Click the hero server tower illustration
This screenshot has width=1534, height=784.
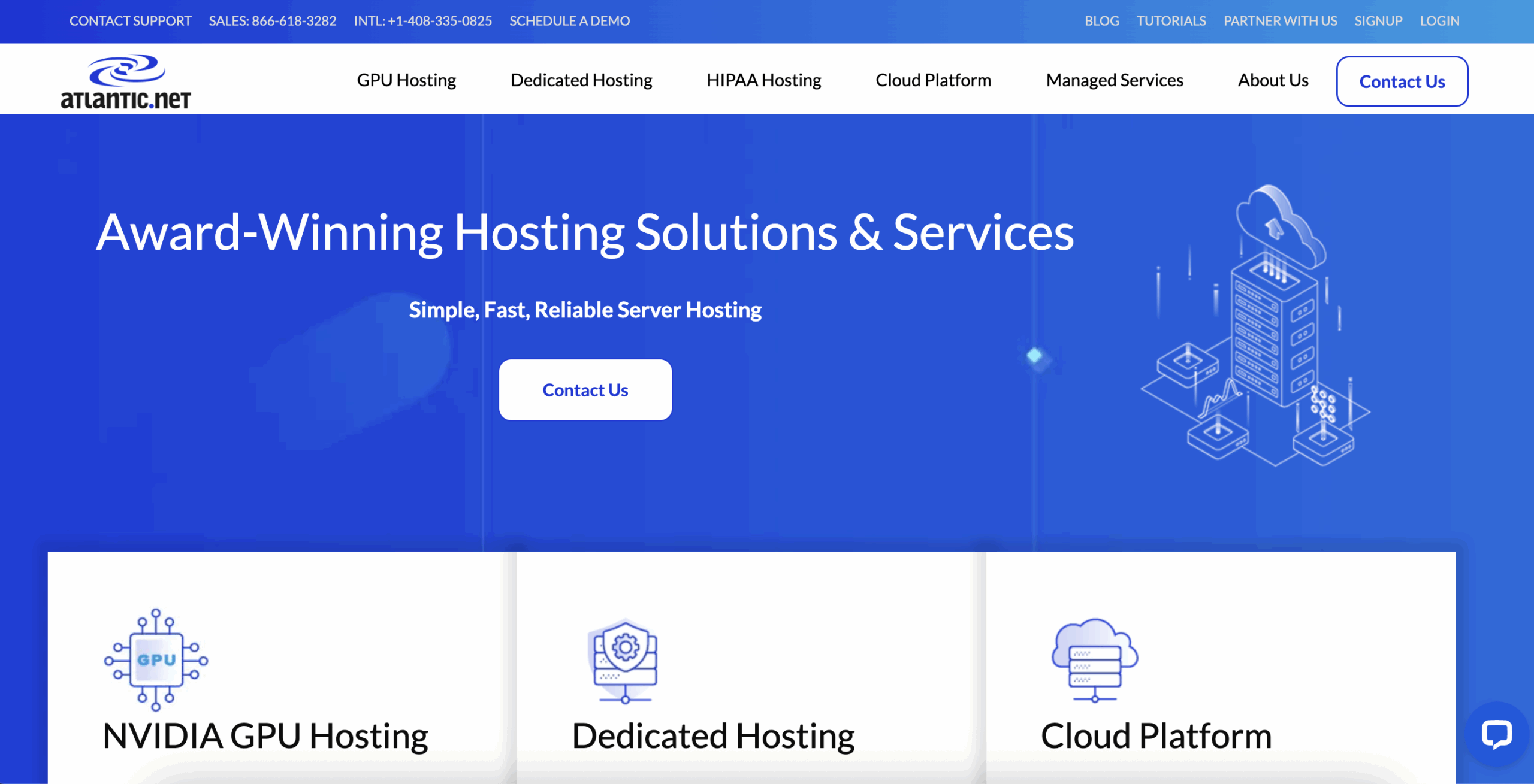click(x=1255, y=326)
